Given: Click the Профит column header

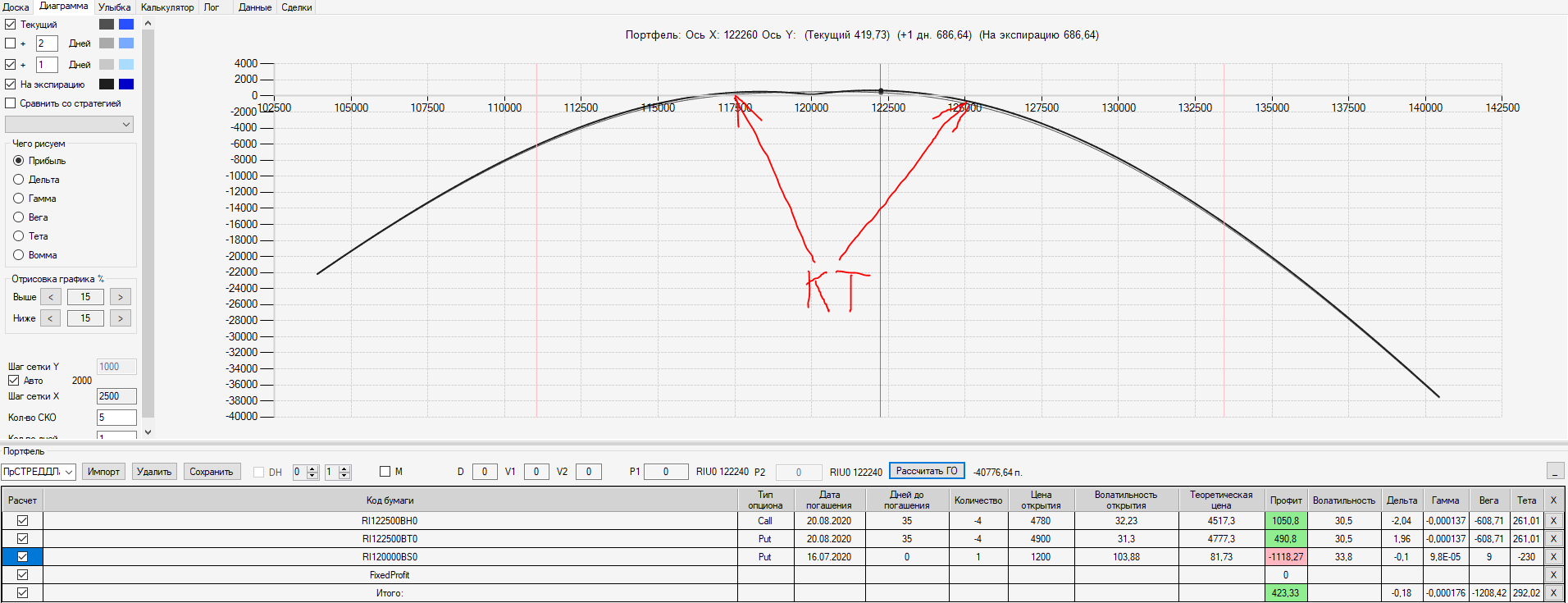Looking at the screenshot, I should point(1286,500).
